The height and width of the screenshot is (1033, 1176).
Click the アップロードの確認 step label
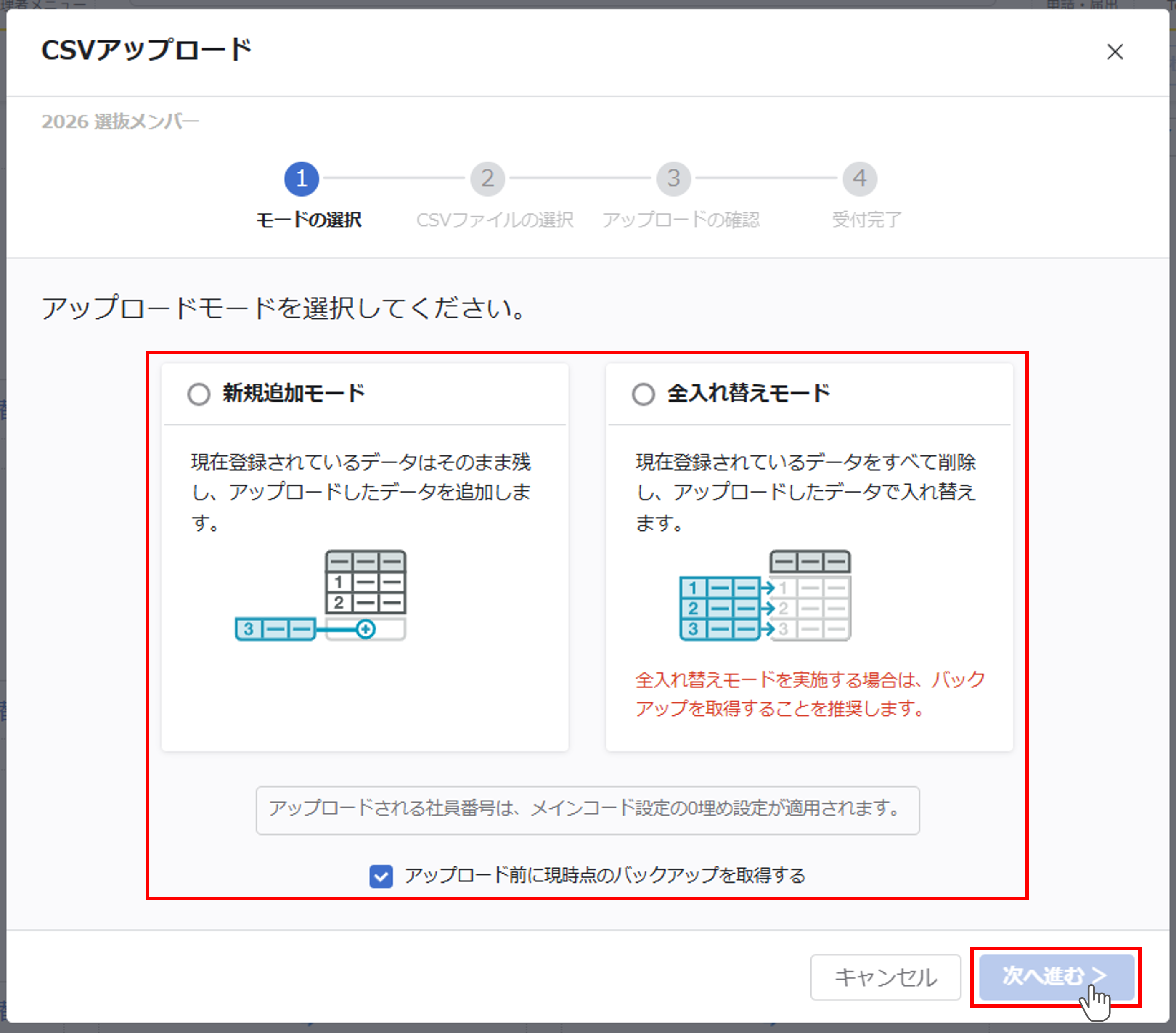tap(681, 220)
